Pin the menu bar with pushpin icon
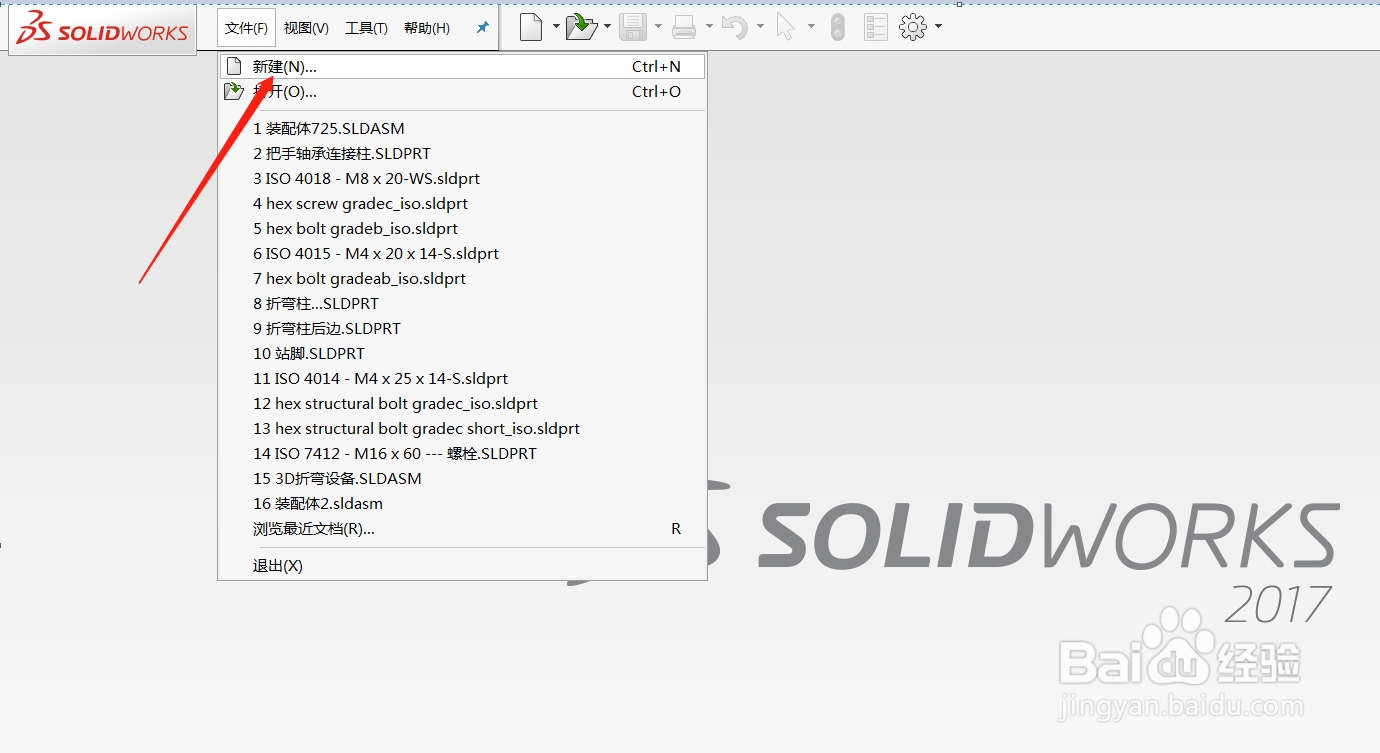Image resolution: width=1380 pixels, height=753 pixels. pos(482,28)
